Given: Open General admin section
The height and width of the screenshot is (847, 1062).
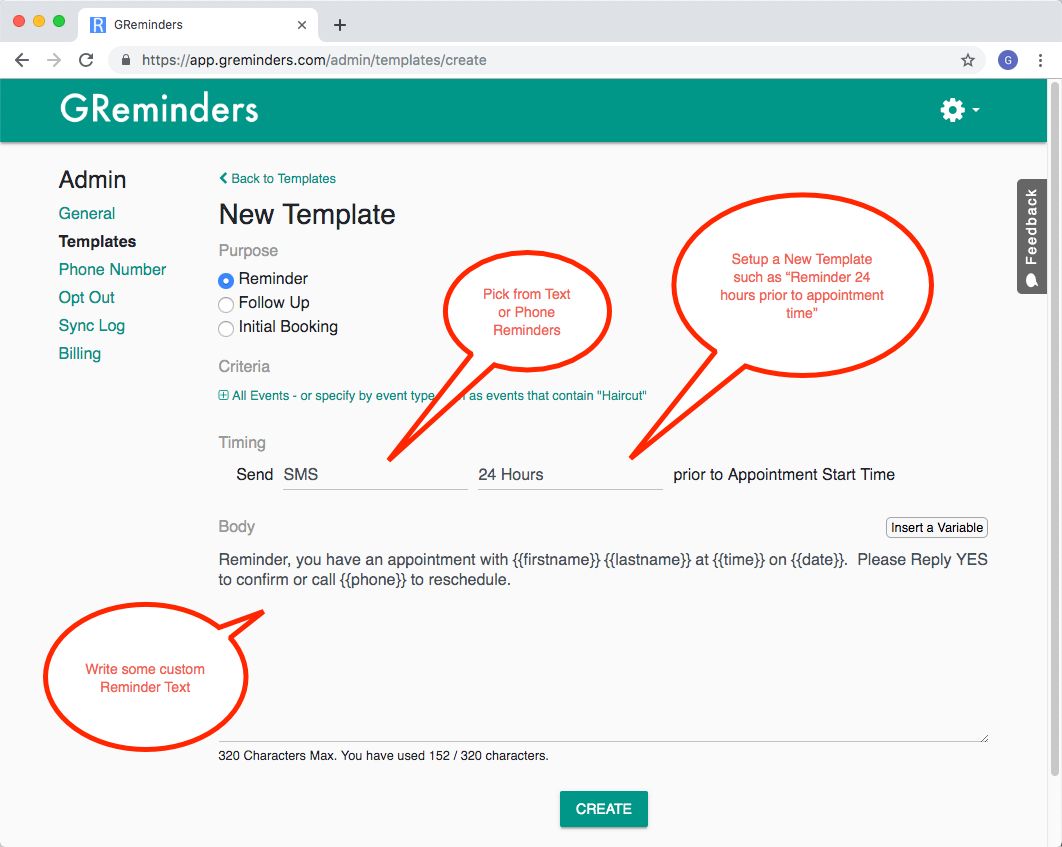Looking at the screenshot, I should 87,213.
